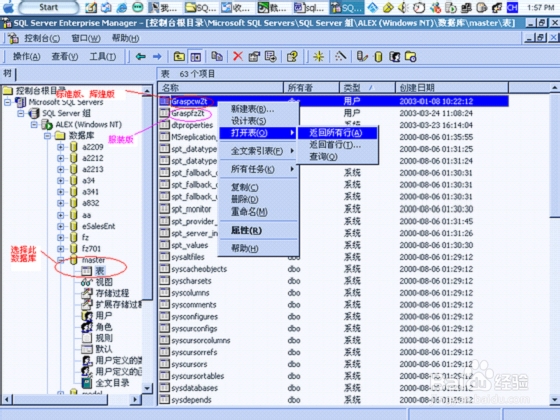Click the New Login toolbar icon
560x420 pixels.
[x=395, y=56]
